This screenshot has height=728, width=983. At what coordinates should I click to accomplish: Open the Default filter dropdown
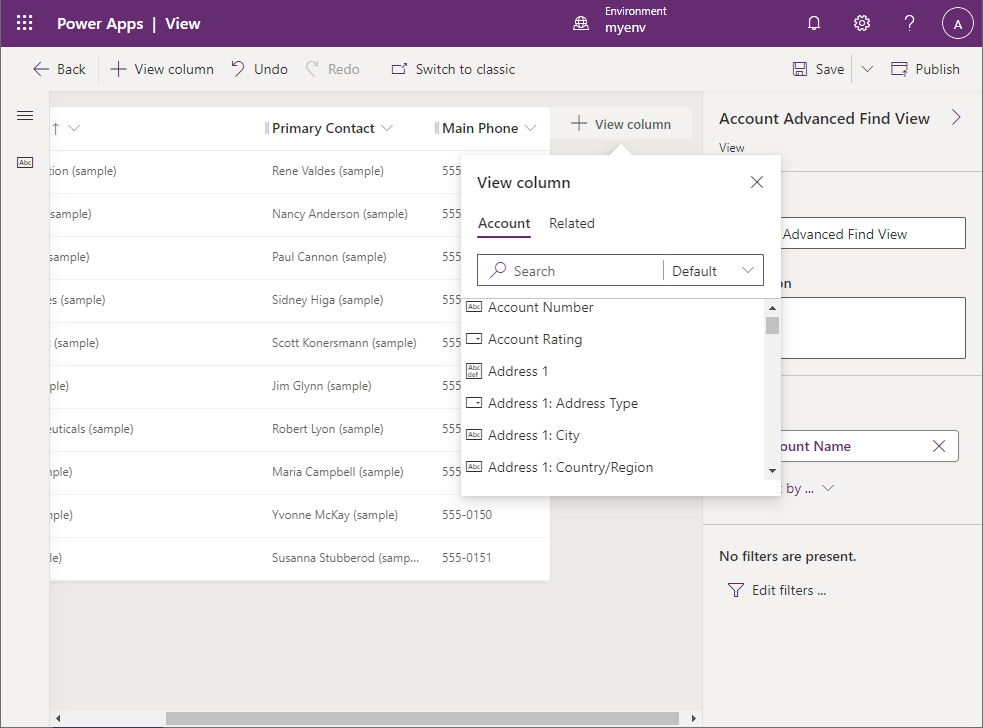point(713,270)
